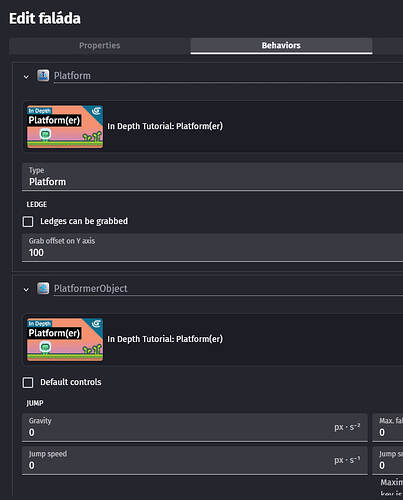Click the Platform behavior icon

coord(43,76)
